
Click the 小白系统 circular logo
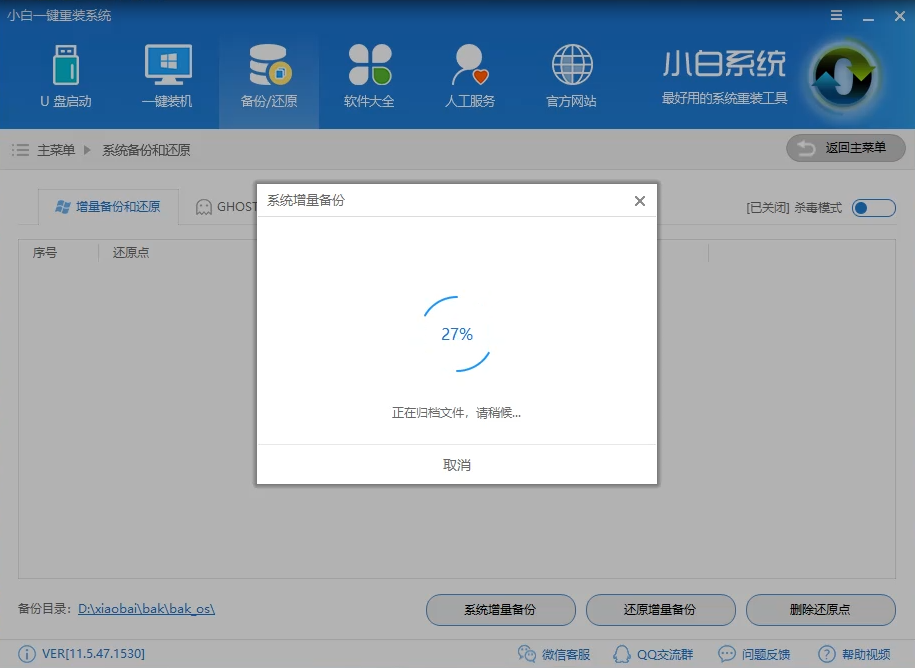843,75
